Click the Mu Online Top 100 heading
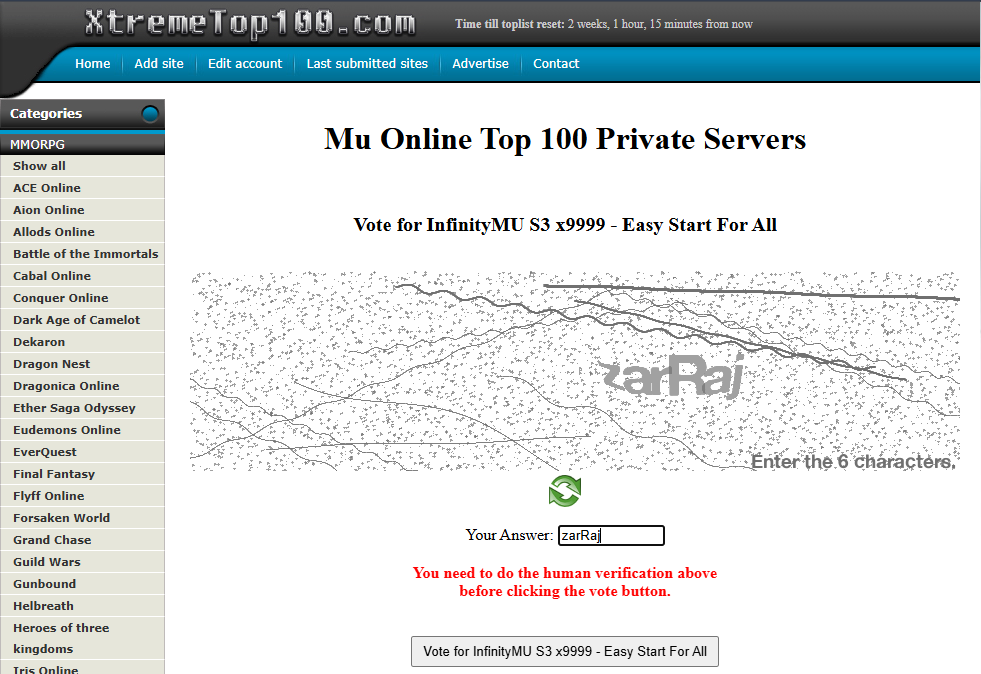The image size is (981, 674). [x=565, y=139]
